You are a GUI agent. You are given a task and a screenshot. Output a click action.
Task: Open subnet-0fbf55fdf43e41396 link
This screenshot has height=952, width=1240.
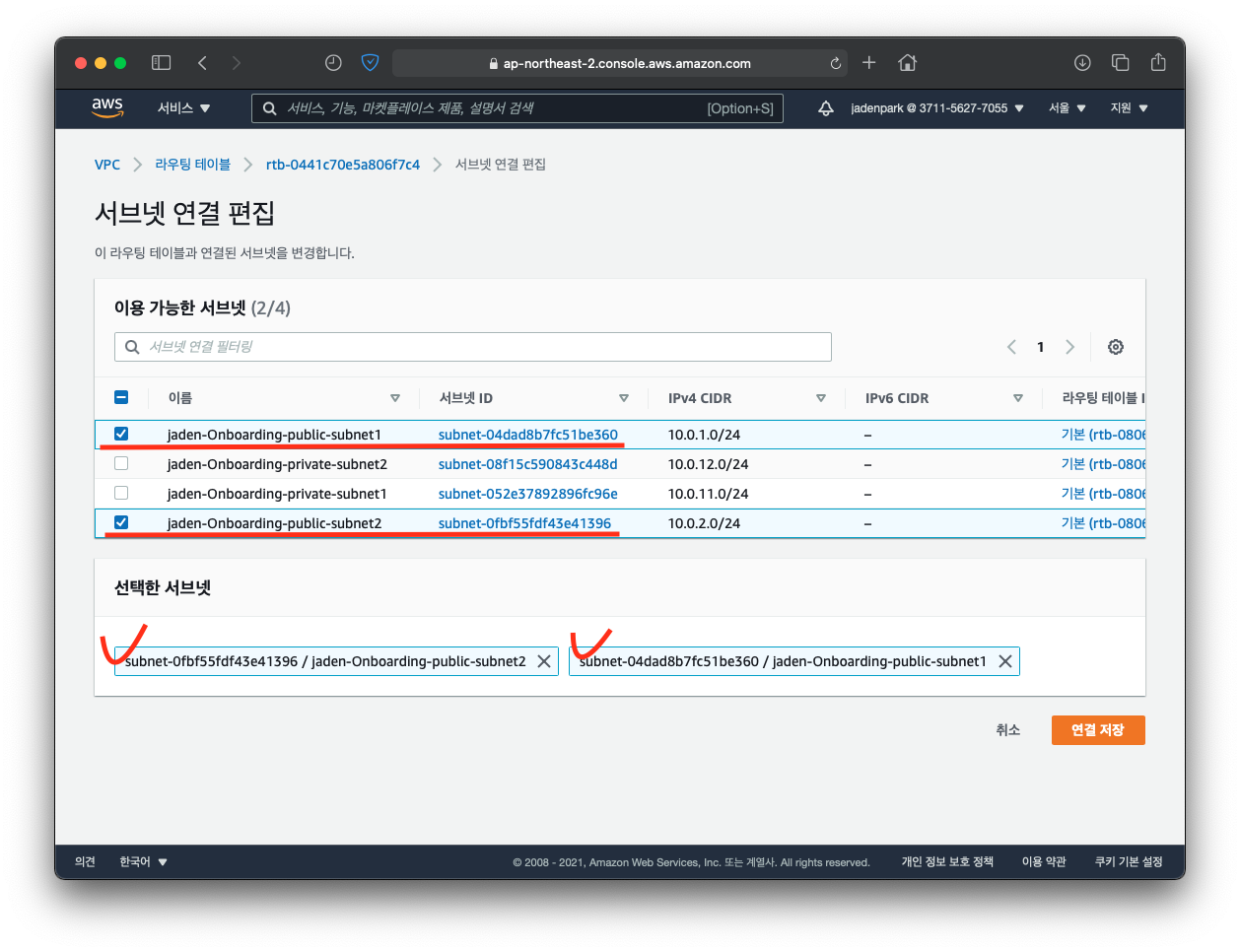[524, 523]
